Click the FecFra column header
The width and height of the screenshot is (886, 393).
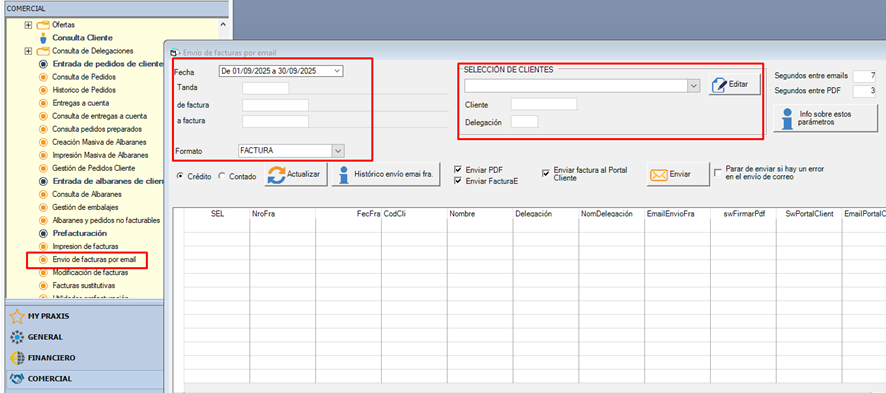[348, 214]
